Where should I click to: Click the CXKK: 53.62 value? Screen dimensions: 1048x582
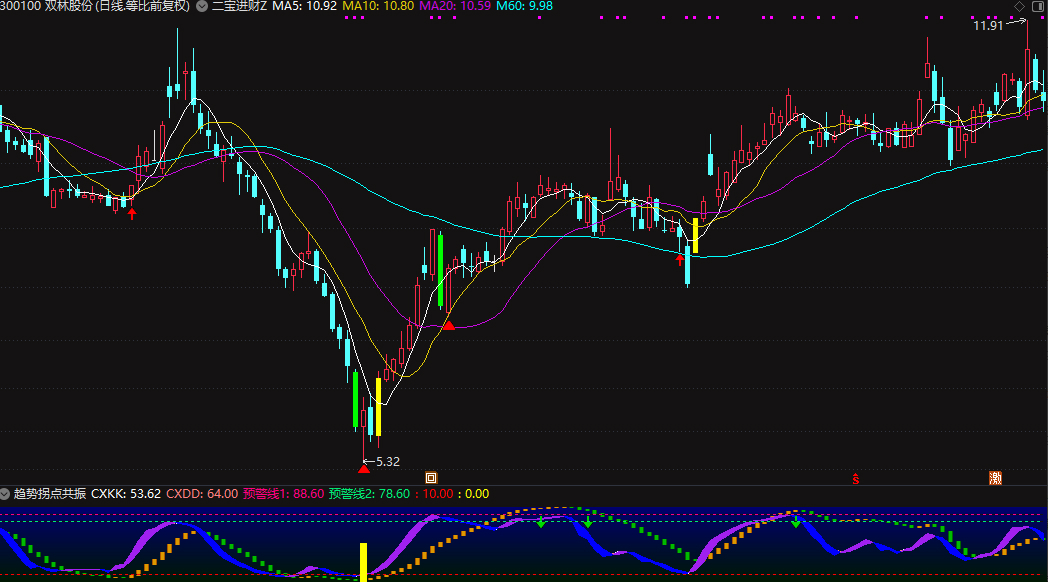126,494
